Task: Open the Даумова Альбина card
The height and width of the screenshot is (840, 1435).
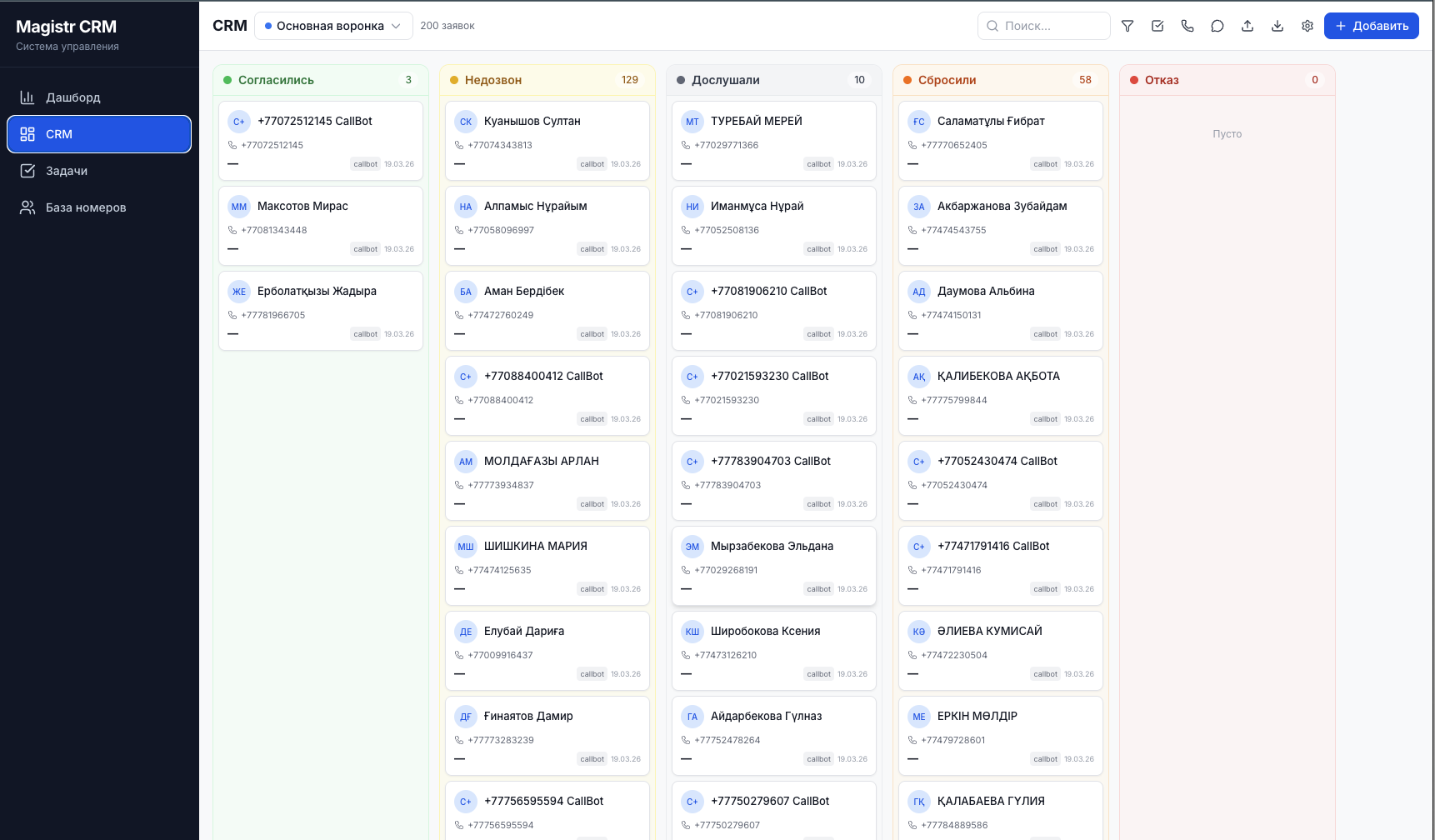Action: [x=1001, y=311]
